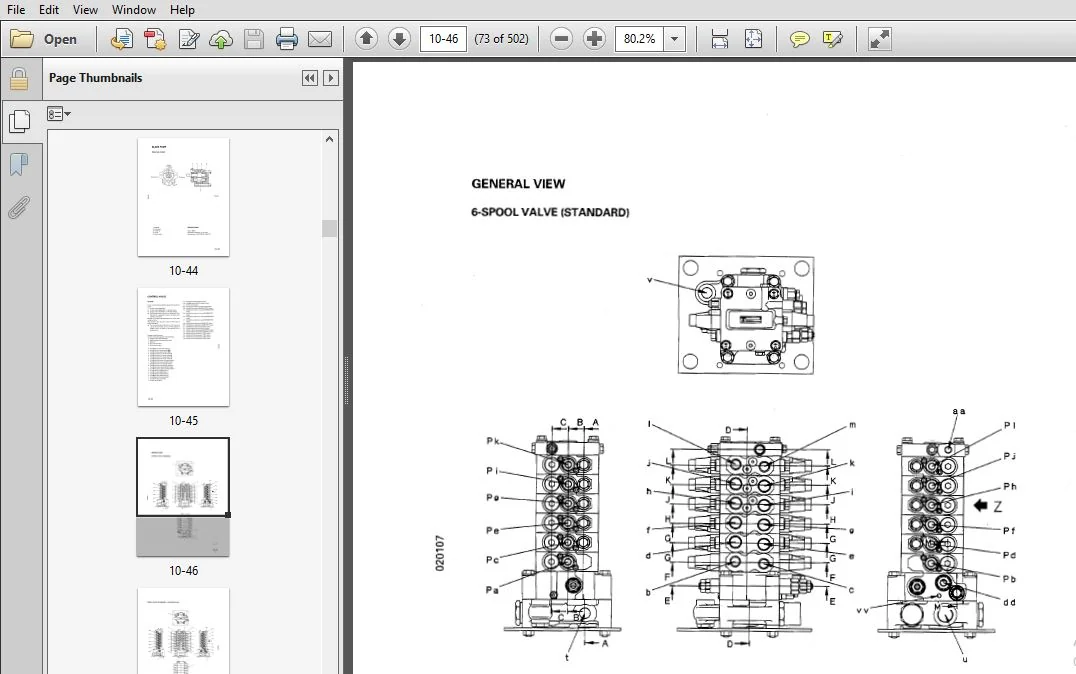Zoom out with the minus button
This screenshot has width=1076, height=674.
pos(561,38)
